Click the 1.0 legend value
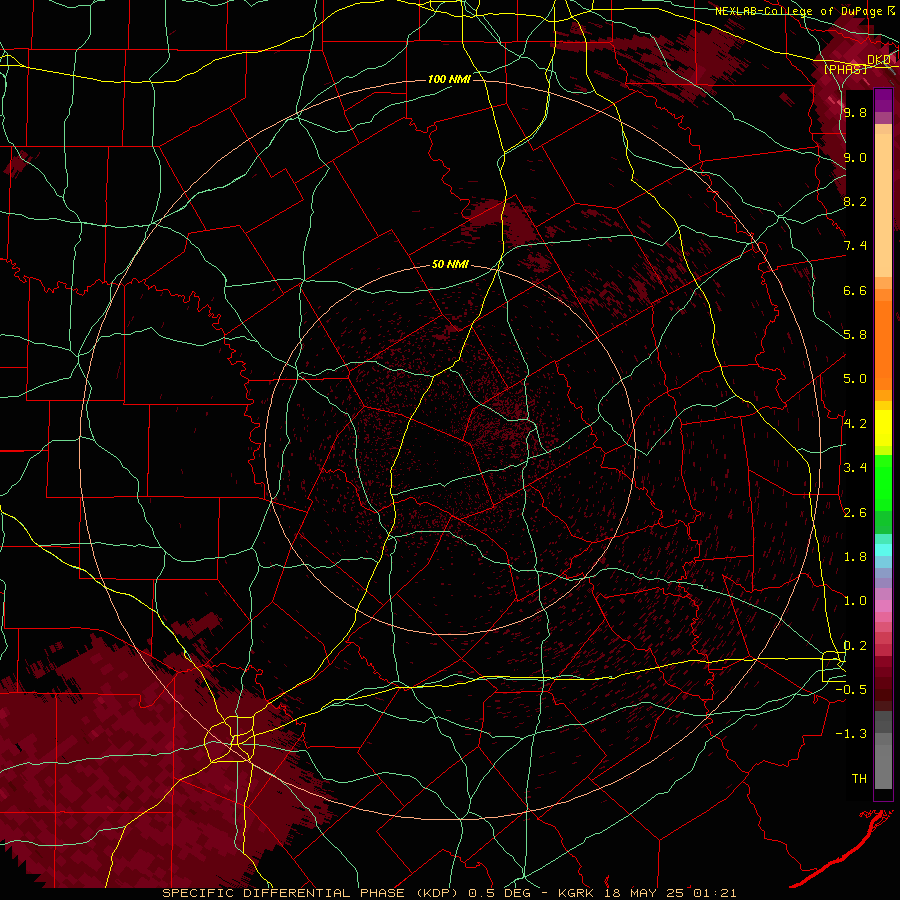Viewport: 900px width, 900px height. [x=855, y=601]
